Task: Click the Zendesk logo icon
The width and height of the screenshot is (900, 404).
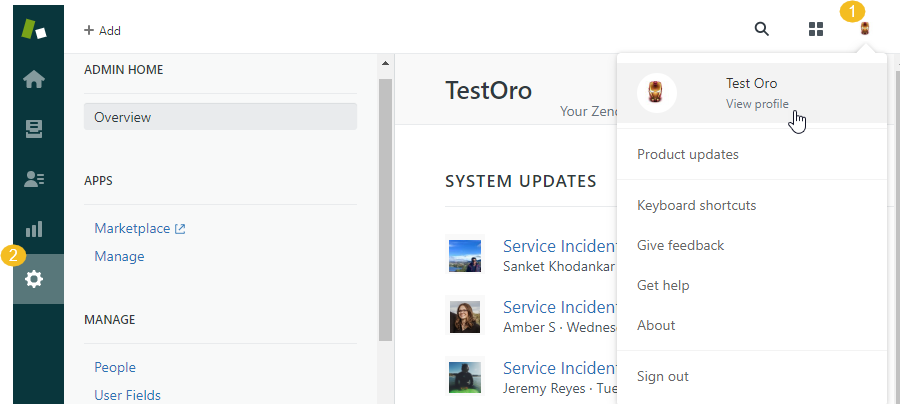Action: coord(33,28)
